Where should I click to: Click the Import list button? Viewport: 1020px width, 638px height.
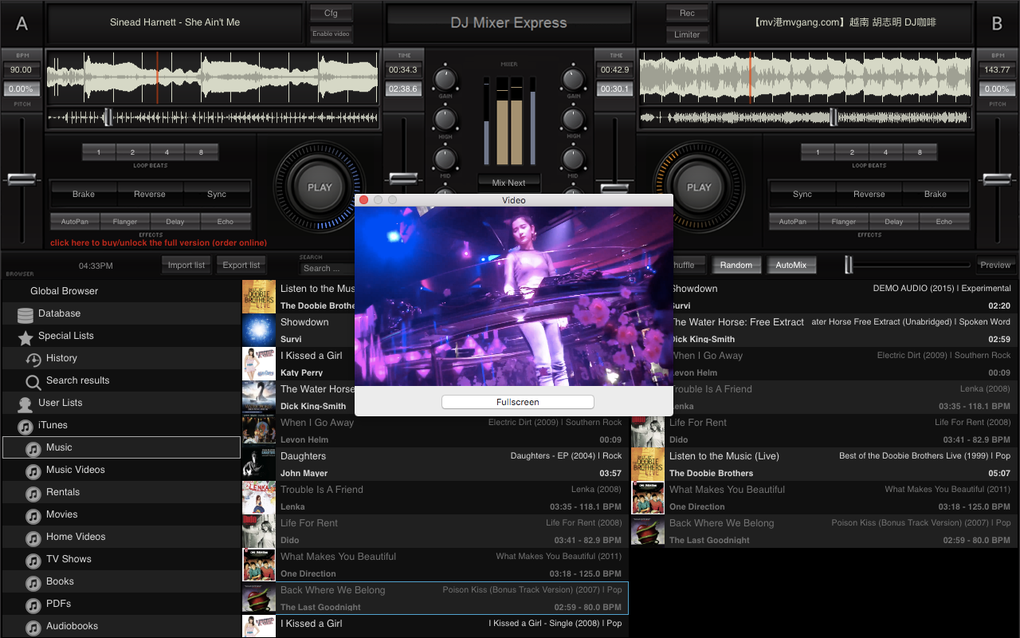click(186, 265)
